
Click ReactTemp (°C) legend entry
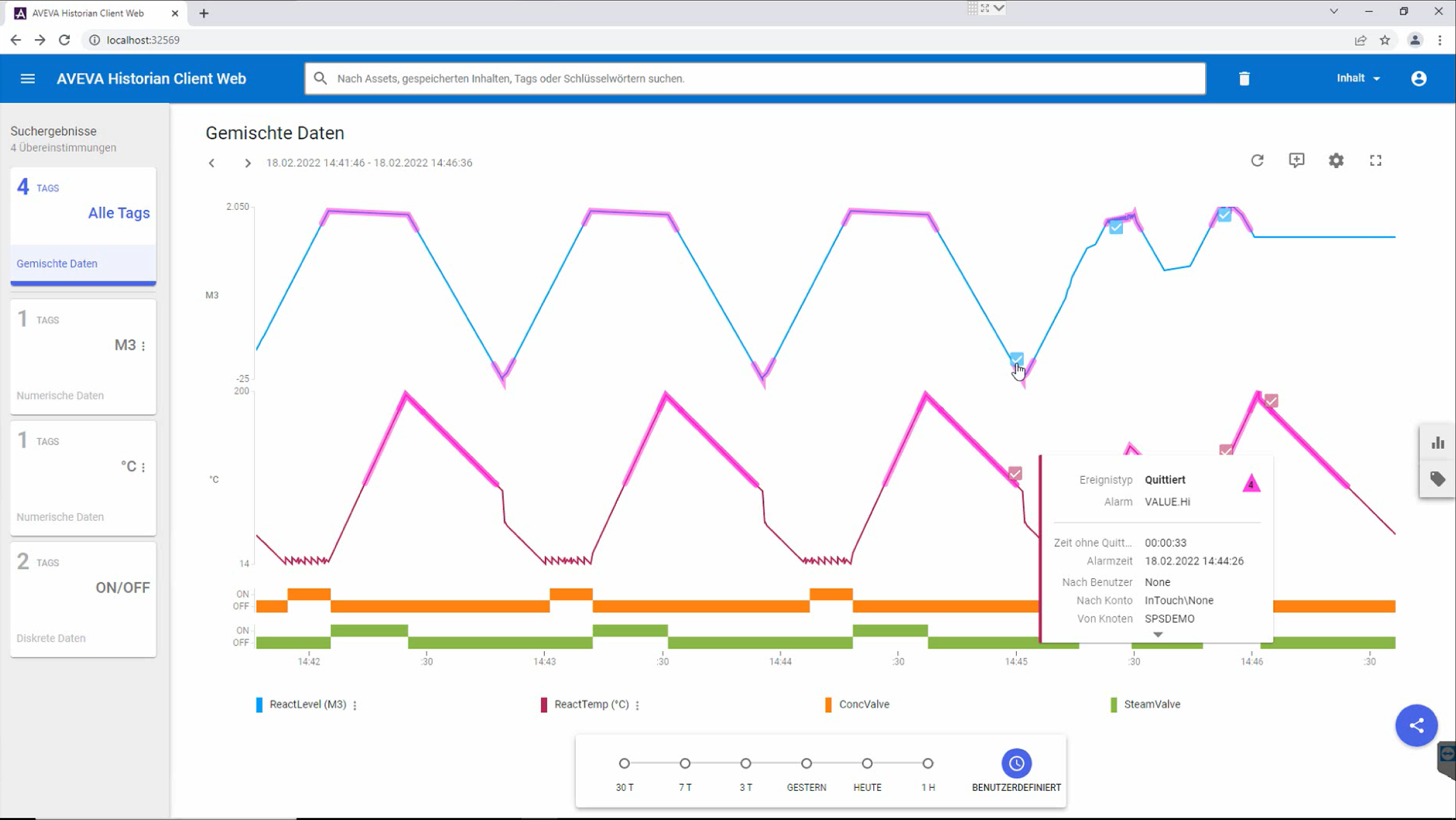pos(591,704)
